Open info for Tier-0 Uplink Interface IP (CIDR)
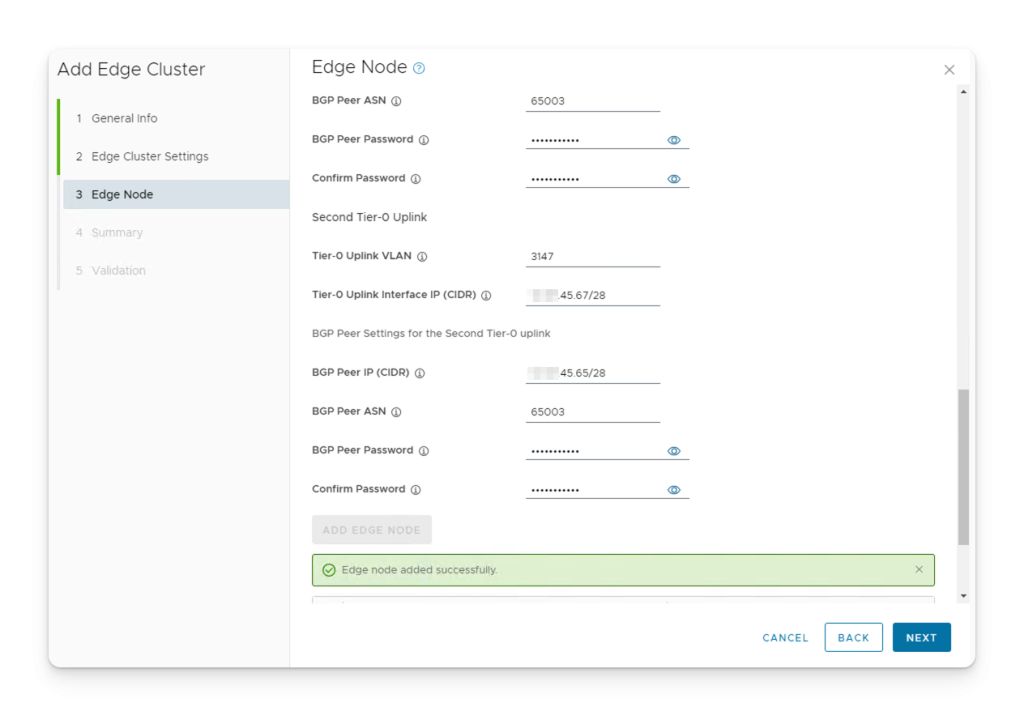The width and height of the screenshot is (1024, 716). click(486, 295)
